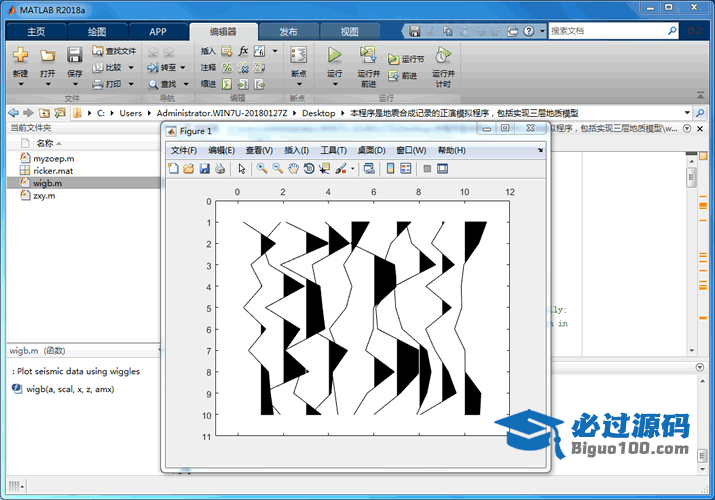Image resolution: width=715 pixels, height=500 pixels.
Task: Save the script with 保存 icon
Action: click(74, 55)
